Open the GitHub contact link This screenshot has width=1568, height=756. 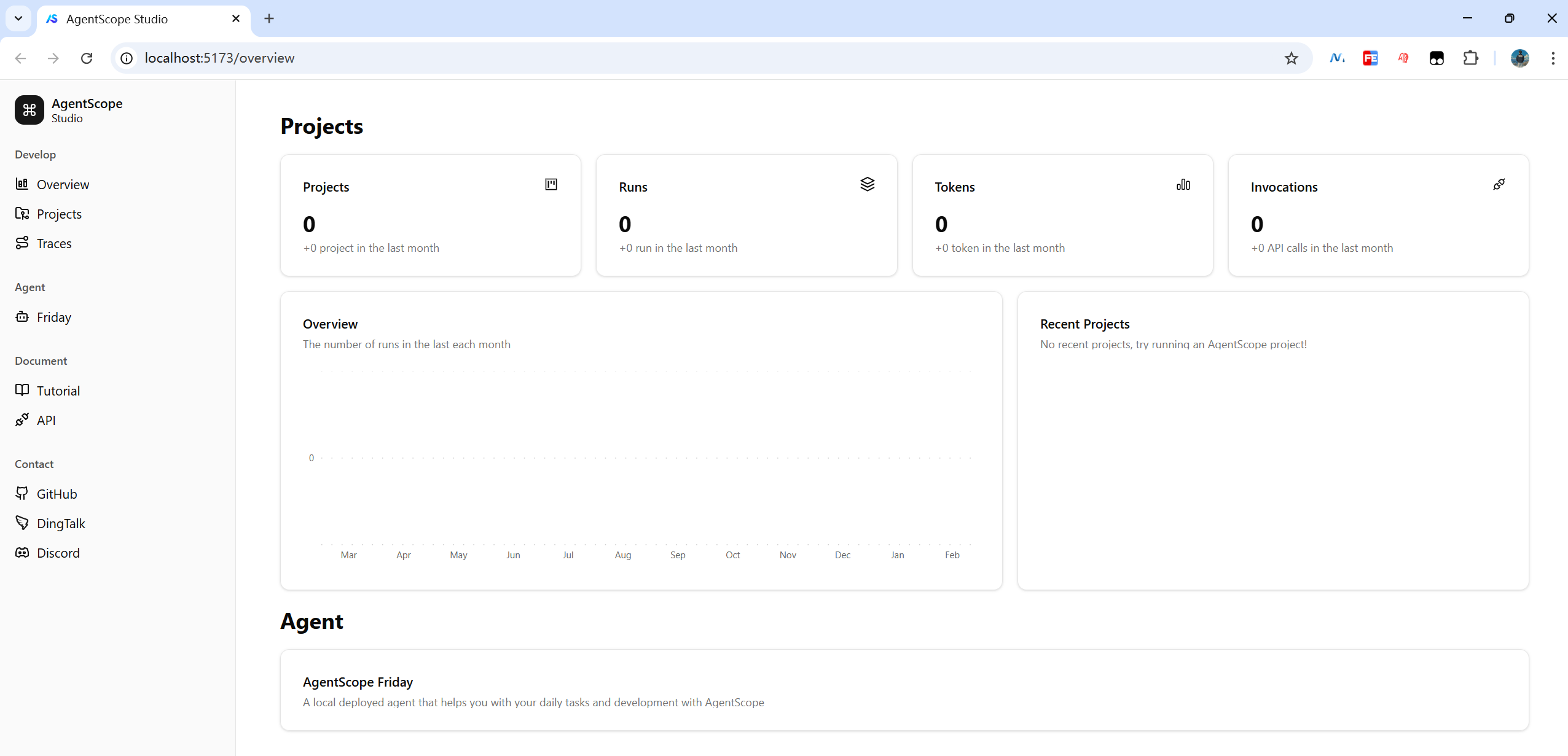(x=57, y=494)
